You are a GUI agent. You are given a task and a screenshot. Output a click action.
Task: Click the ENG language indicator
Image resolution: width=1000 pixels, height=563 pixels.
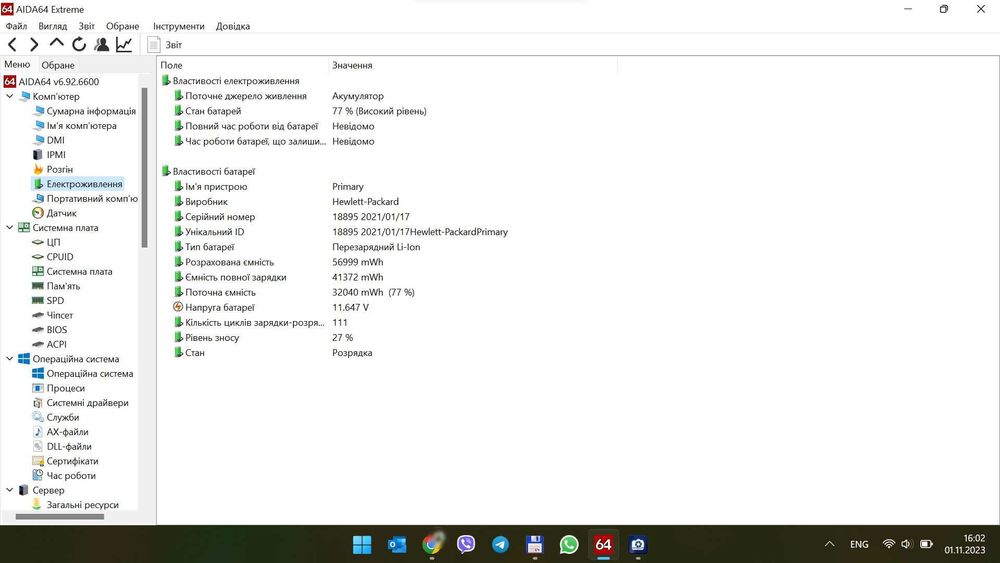859,544
